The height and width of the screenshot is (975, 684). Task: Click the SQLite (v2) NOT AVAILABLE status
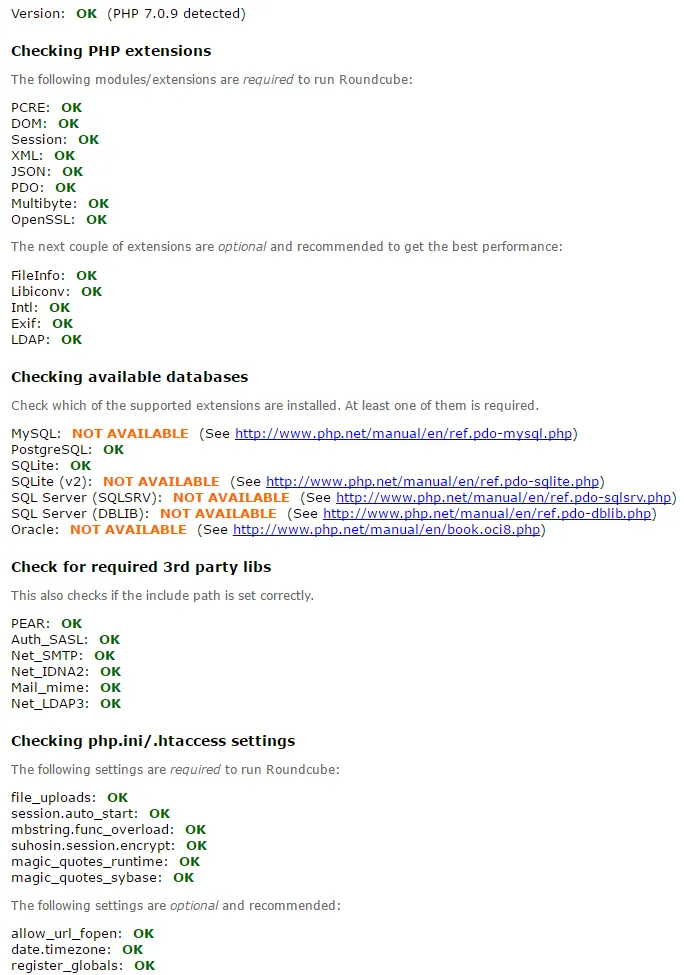(x=161, y=482)
